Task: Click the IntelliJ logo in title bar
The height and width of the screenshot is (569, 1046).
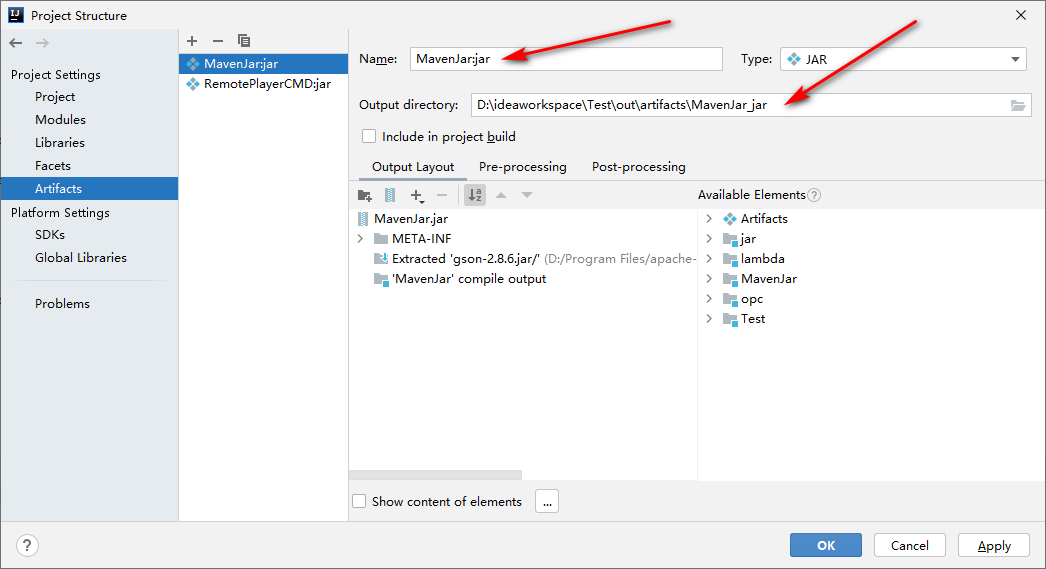Action: click(x=15, y=15)
